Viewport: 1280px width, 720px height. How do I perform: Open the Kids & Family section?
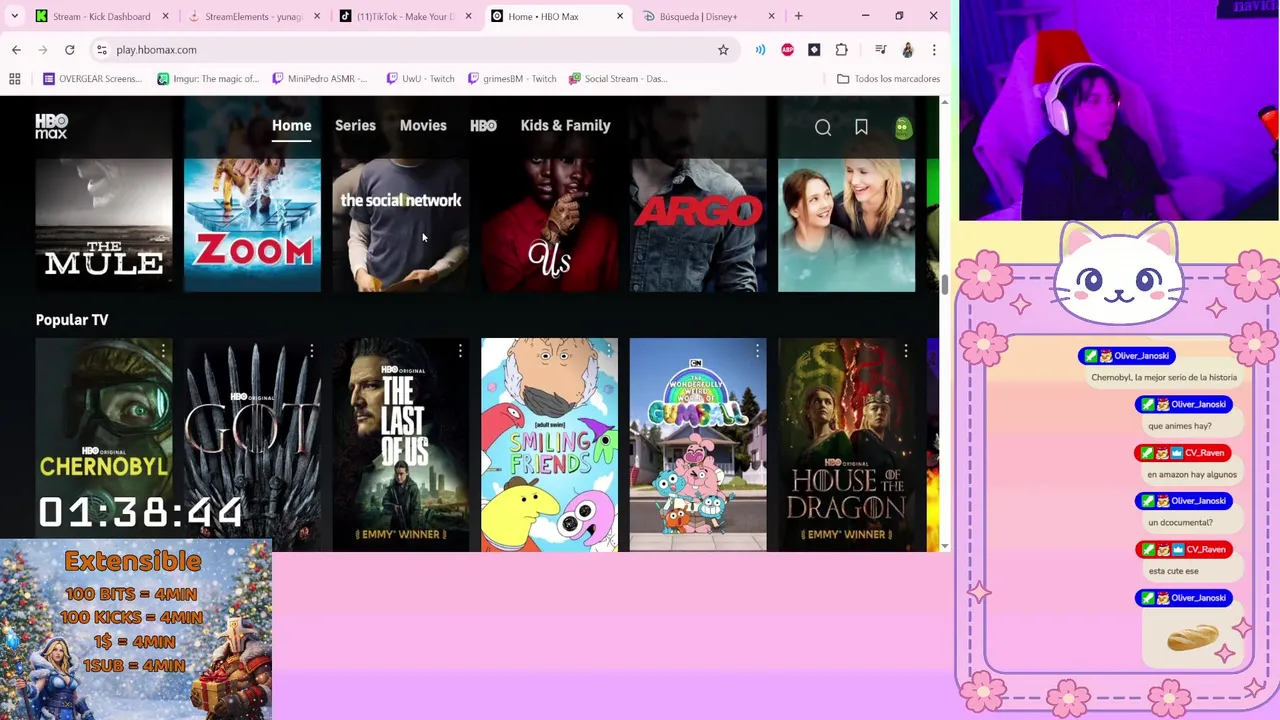click(x=565, y=125)
